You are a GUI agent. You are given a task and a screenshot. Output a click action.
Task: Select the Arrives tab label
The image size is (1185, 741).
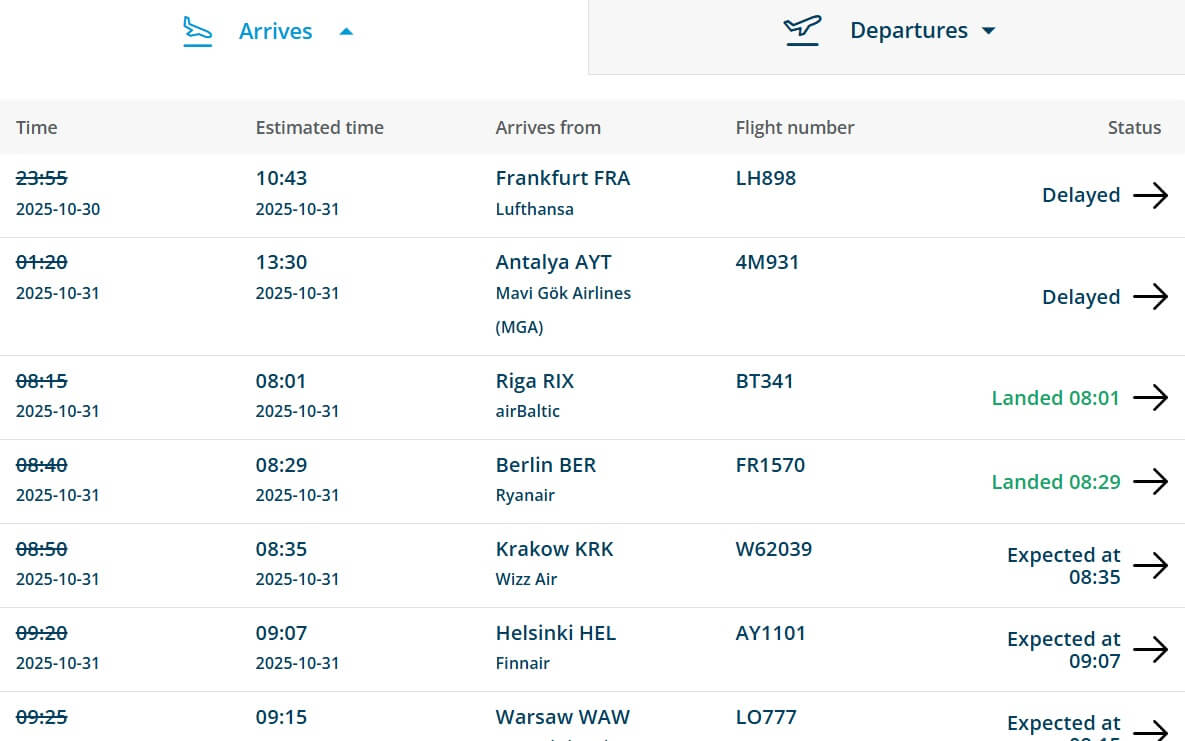coord(275,32)
